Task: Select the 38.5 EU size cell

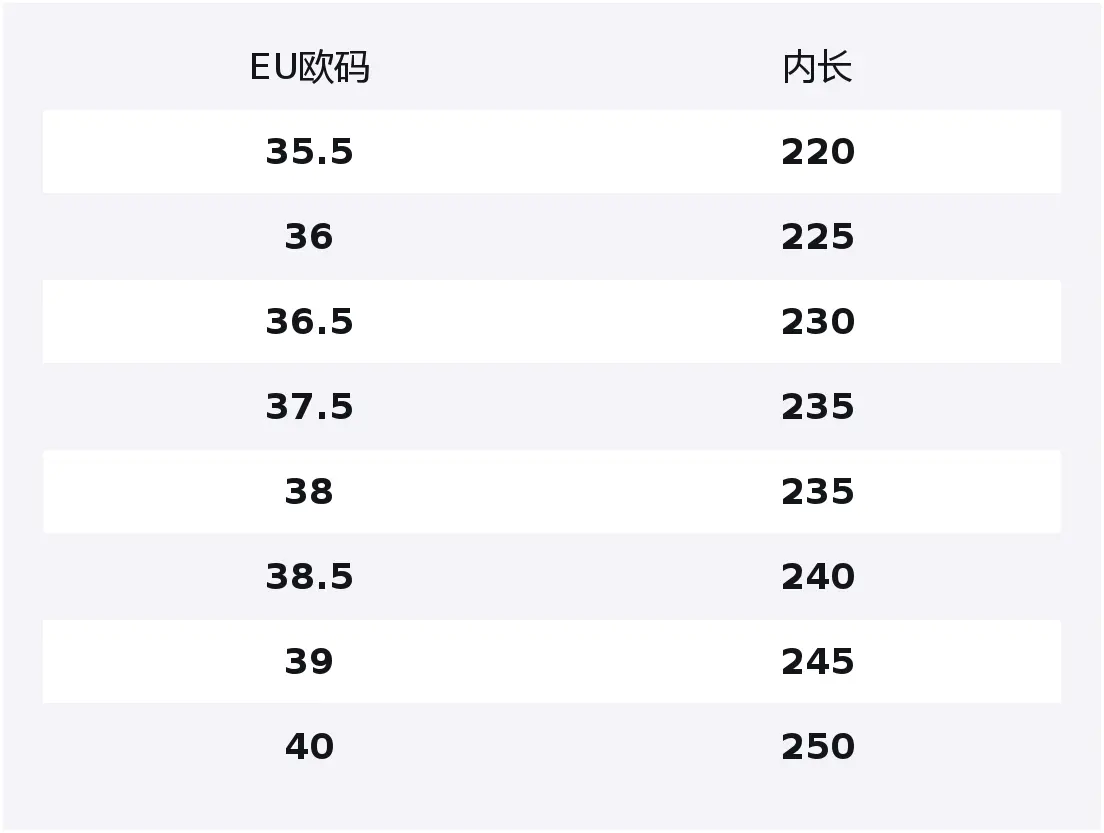Action: [x=309, y=577]
